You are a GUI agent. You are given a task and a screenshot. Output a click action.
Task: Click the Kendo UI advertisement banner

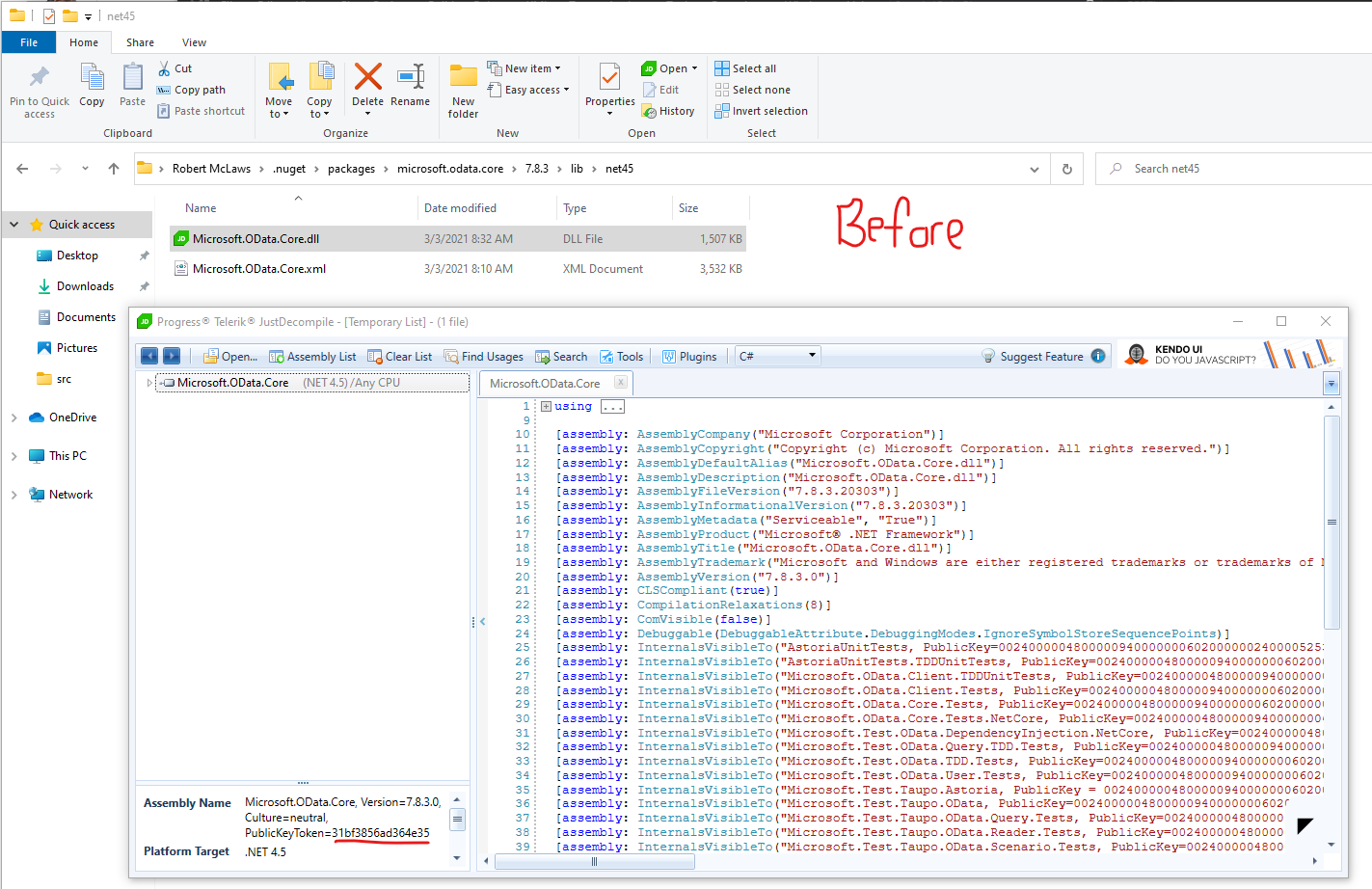click(x=1229, y=355)
